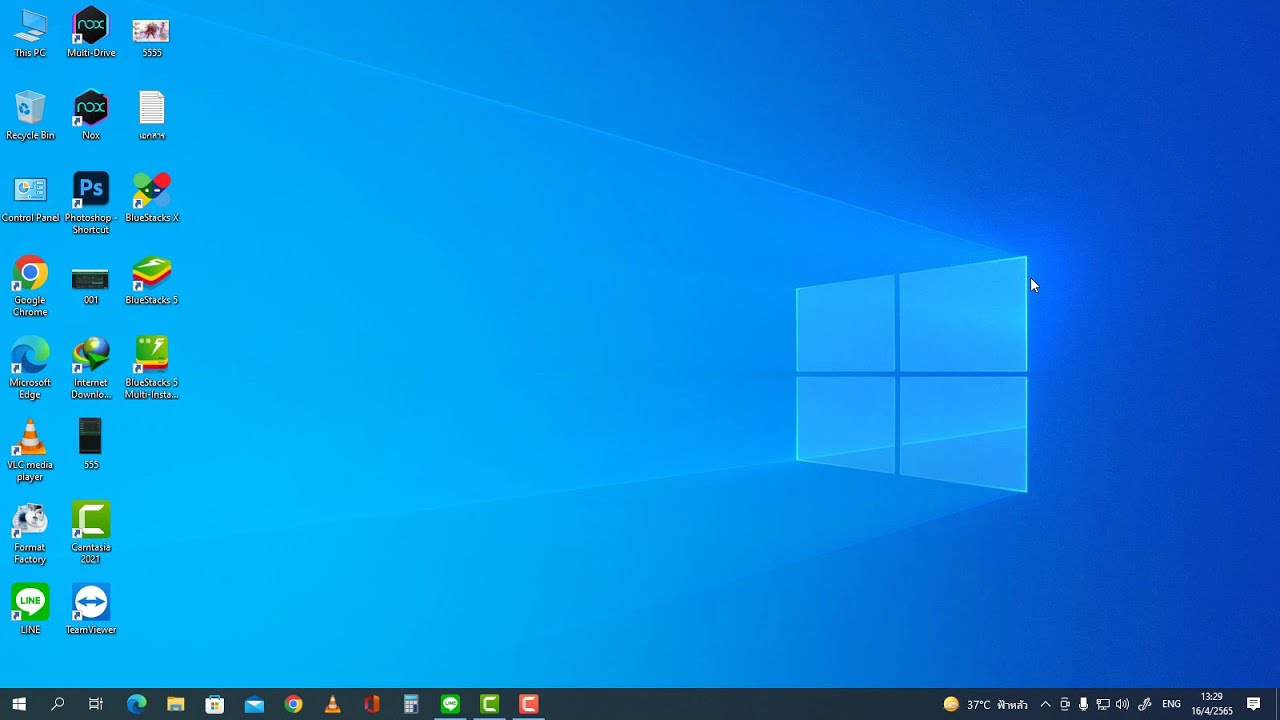The height and width of the screenshot is (720, 1280).
Task: Select the TeamViewer desktop shortcut
Action: point(91,610)
